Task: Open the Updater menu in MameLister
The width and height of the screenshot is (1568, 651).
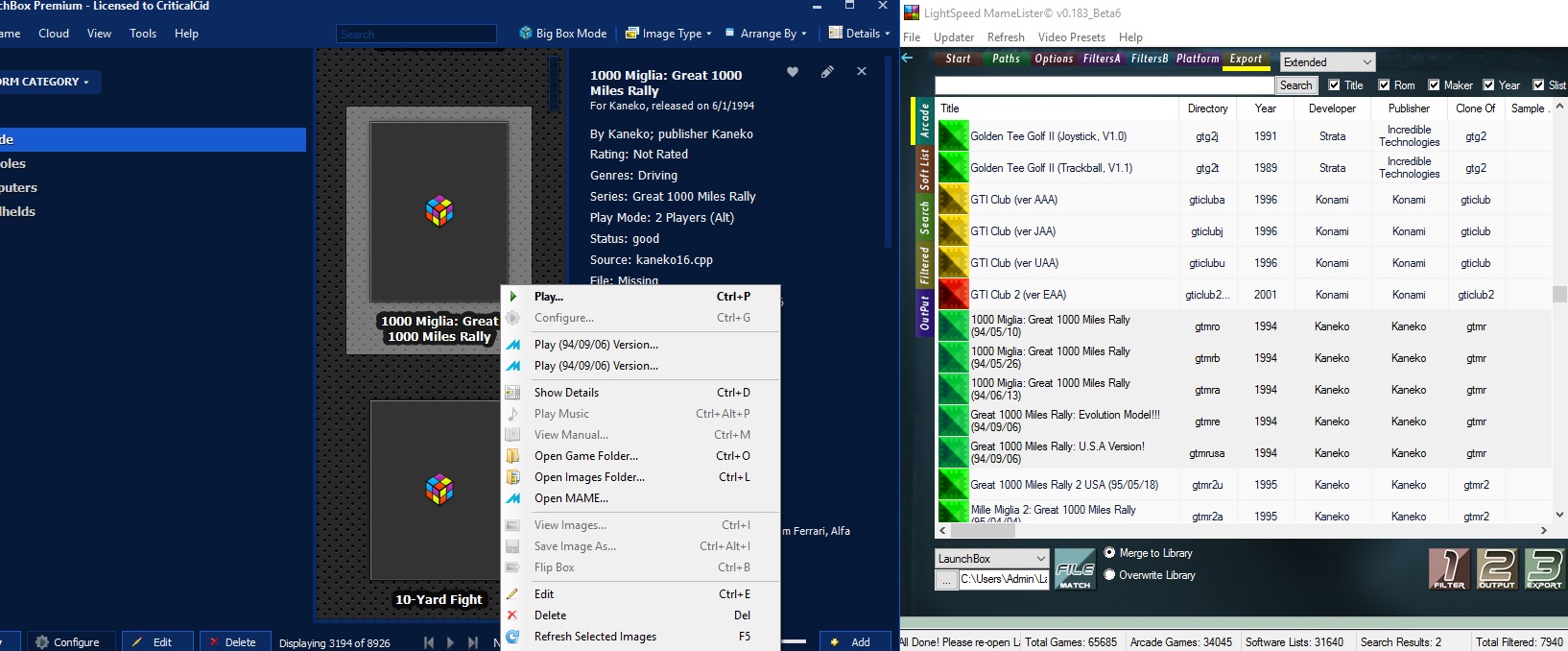Action: point(954,37)
